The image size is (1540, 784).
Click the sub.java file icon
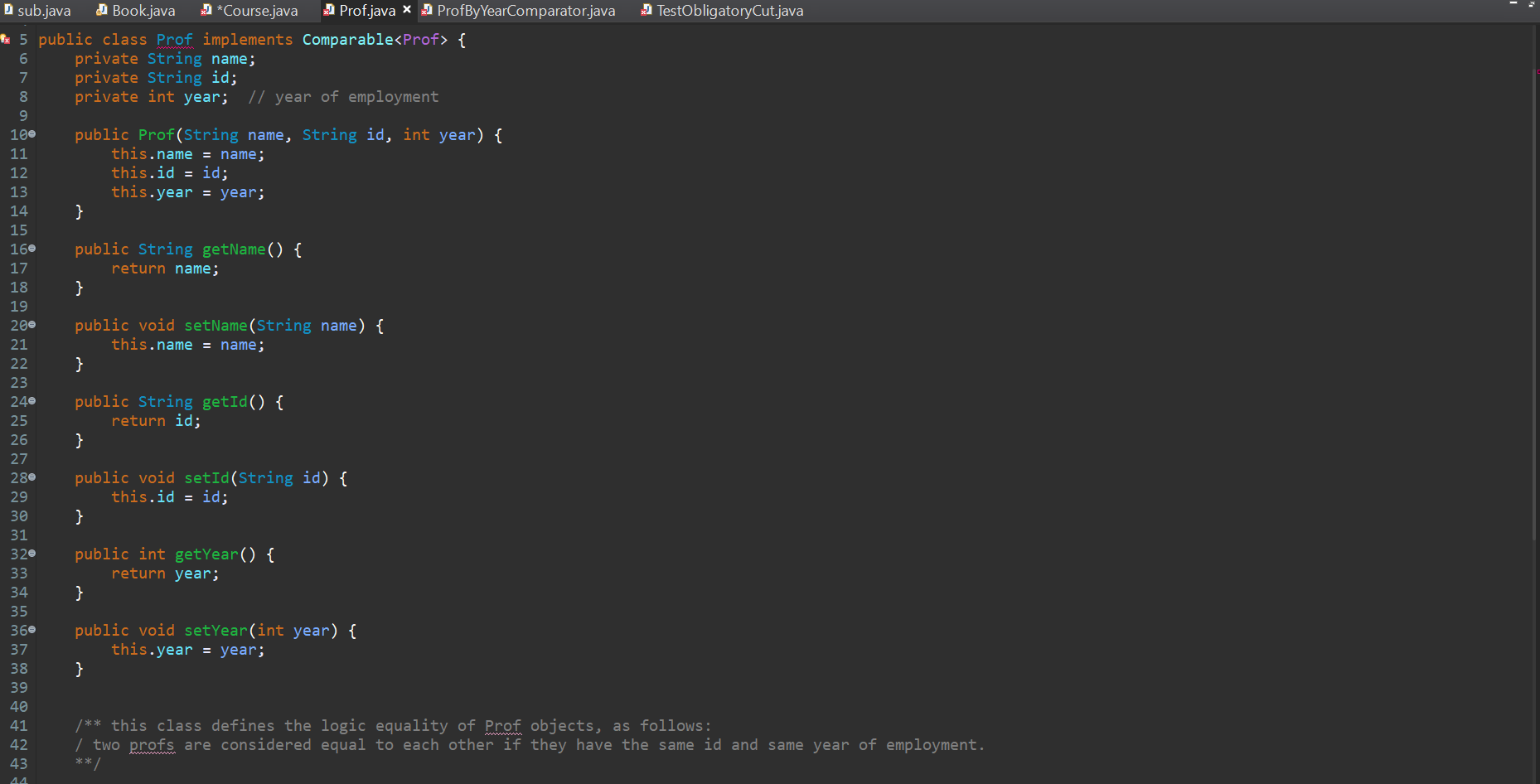tap(8, 10)
